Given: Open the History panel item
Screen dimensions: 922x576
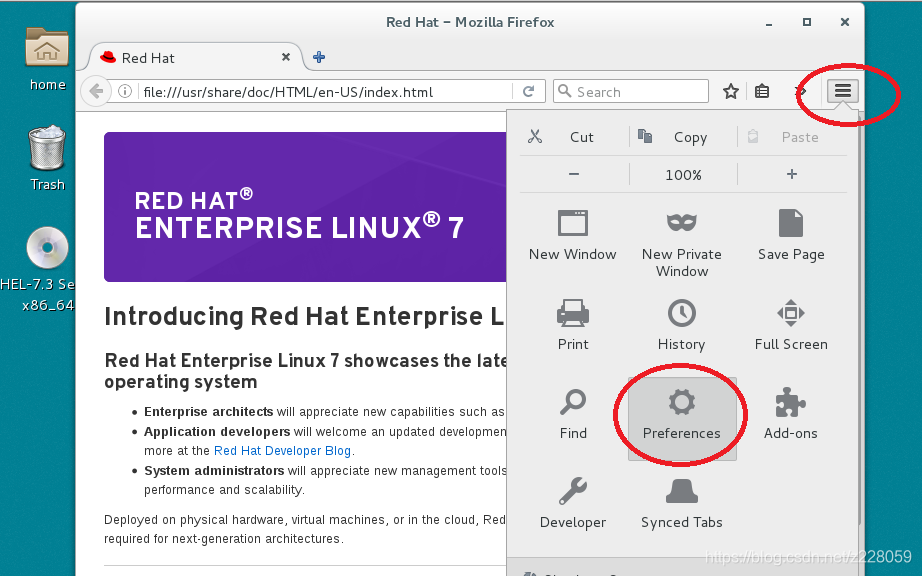Looking at the screenshot, I should (682, 324).
